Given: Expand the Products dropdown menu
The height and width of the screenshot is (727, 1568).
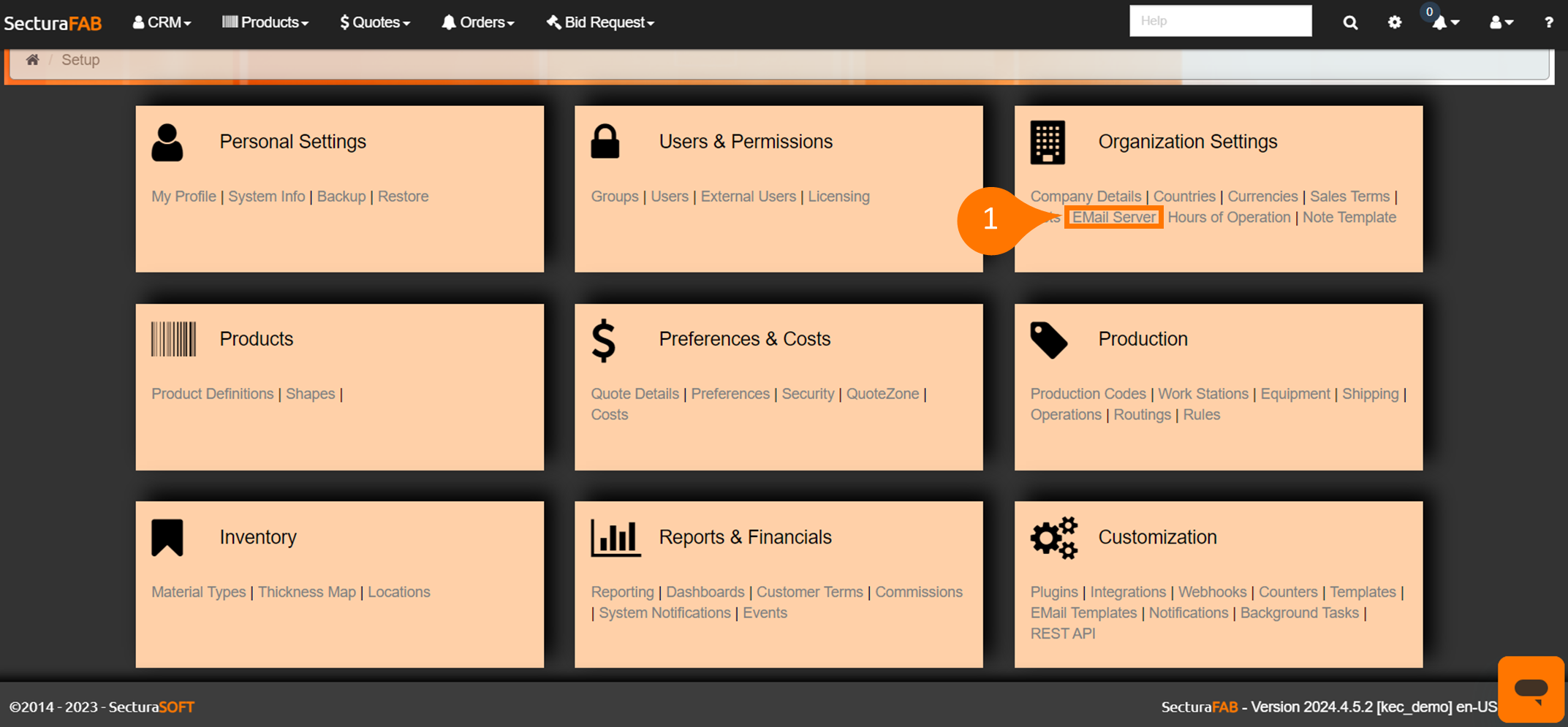Looking at the screenshot, I should (x=265, y=23).
